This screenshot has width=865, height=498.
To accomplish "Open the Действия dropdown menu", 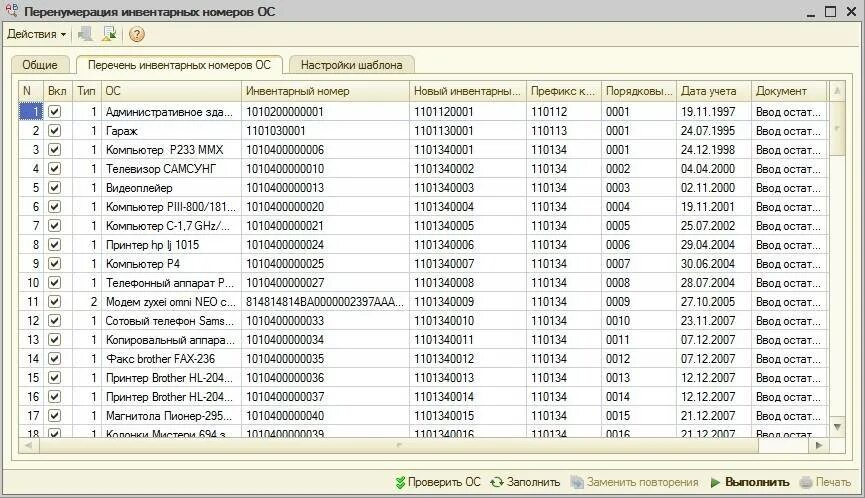I will tap(36, 34).
